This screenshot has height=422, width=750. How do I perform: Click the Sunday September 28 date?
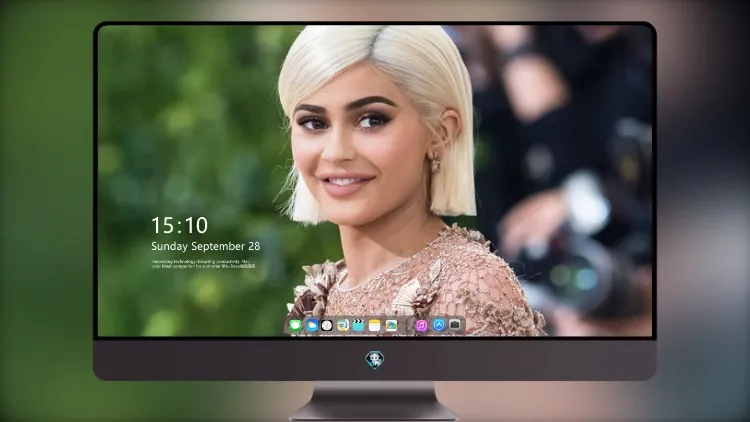(x=206, y=246)
